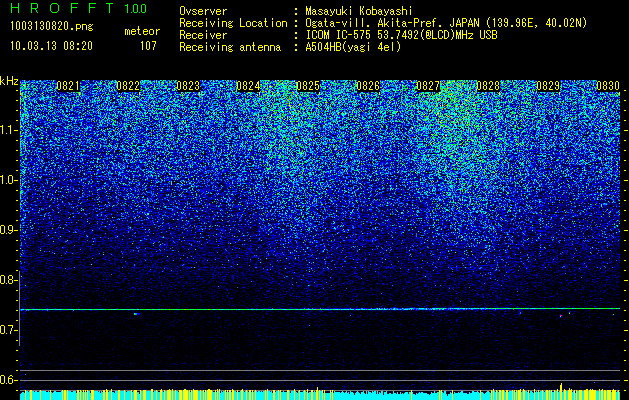This screenshot has height=400, width=629.
Task: Click observer name Masayuki Kobayashi
Action: pyautogui.click(x=359, y=12)
